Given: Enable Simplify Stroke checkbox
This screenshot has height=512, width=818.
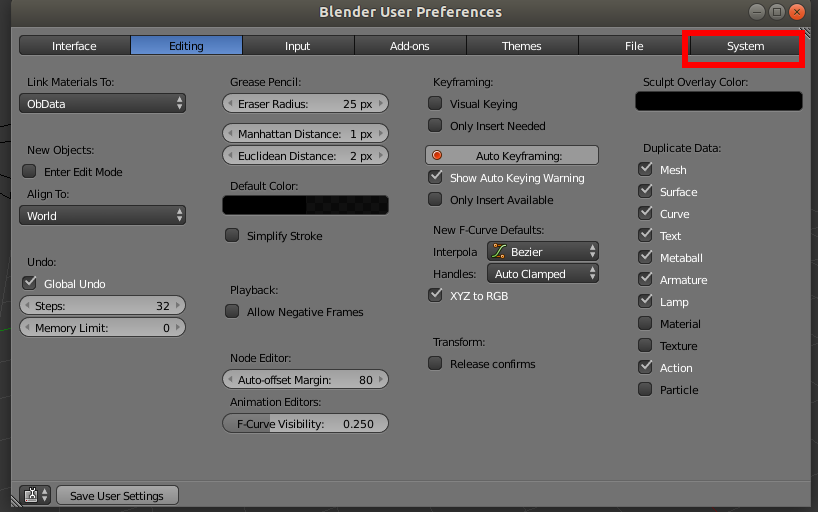Looking at the screenshot, I should click(232, 235).
